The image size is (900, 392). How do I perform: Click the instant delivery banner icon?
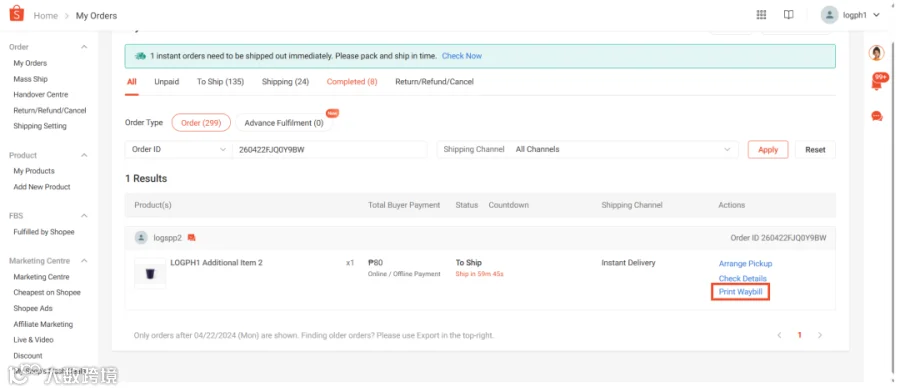click(x=140, y=56)
